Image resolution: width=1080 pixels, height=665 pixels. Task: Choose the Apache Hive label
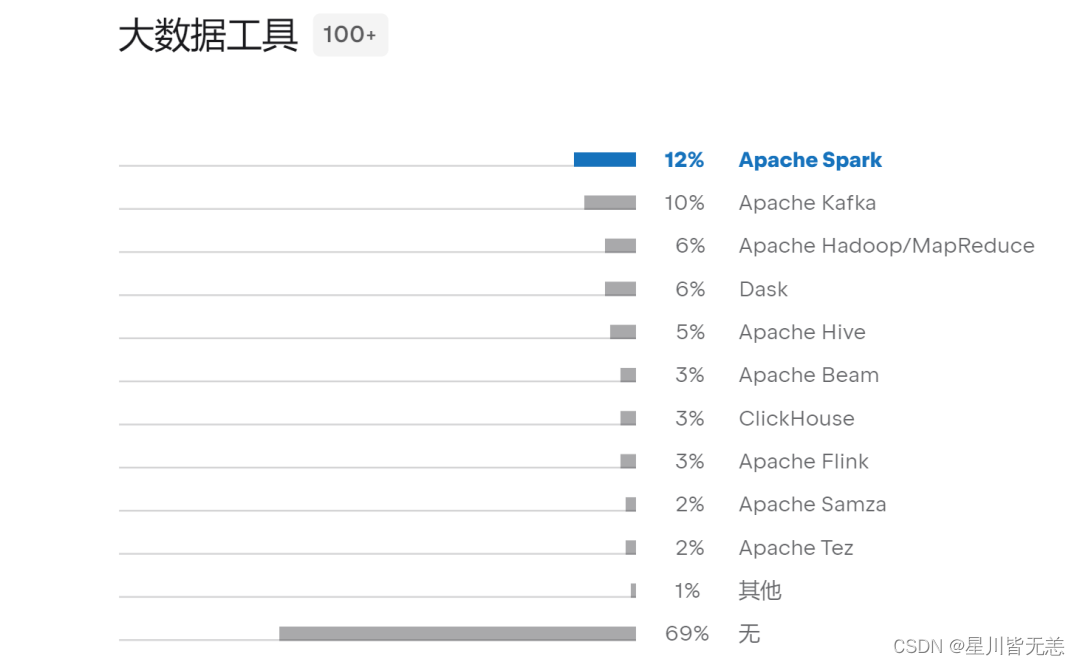point(802,332)
